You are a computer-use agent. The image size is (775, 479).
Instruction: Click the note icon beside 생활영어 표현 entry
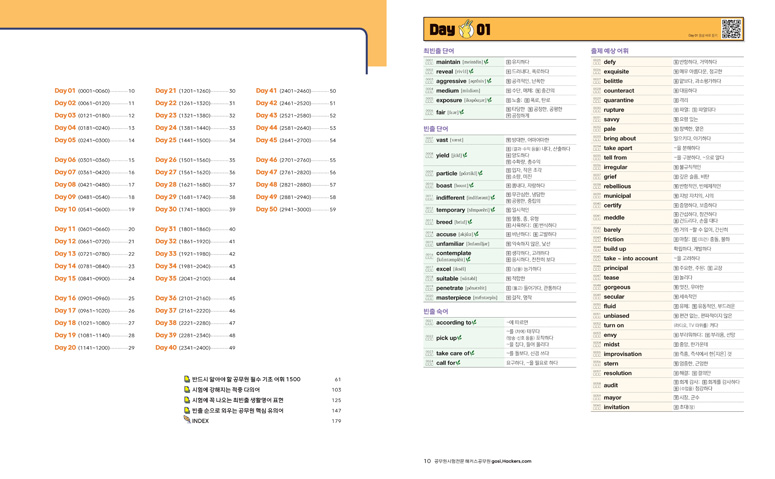[187, 400]
